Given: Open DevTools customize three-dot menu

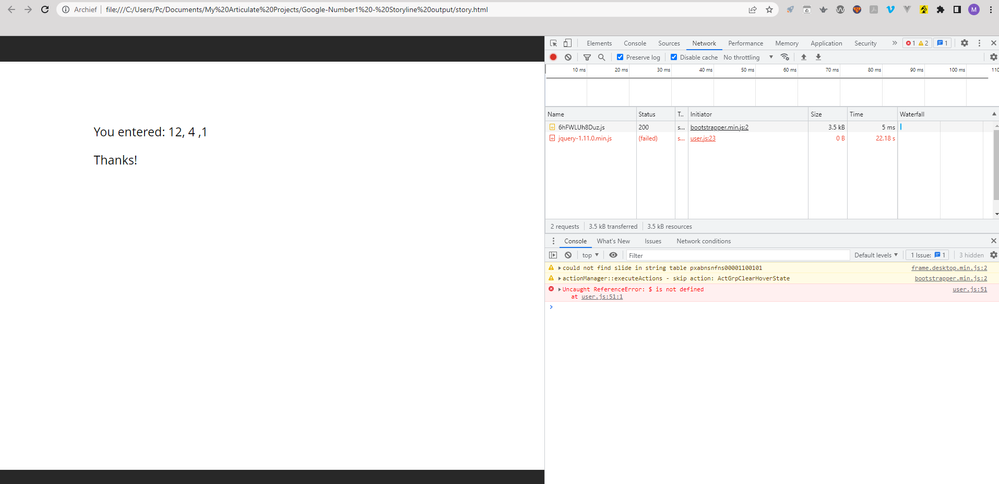Looking at the screenshot, I should 979,43.
